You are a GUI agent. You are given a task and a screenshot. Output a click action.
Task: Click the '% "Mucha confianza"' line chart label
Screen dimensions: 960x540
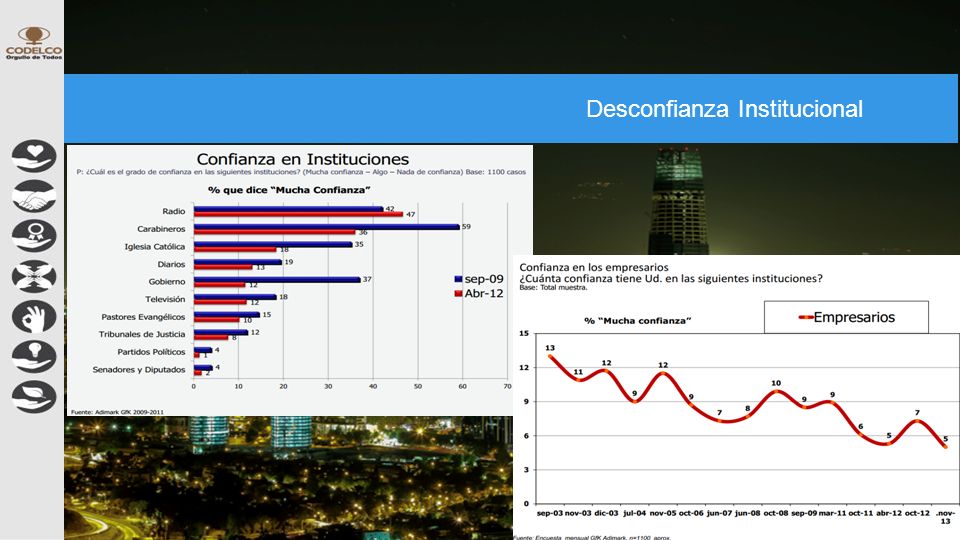pyautogui.click(x=637, y=321)
